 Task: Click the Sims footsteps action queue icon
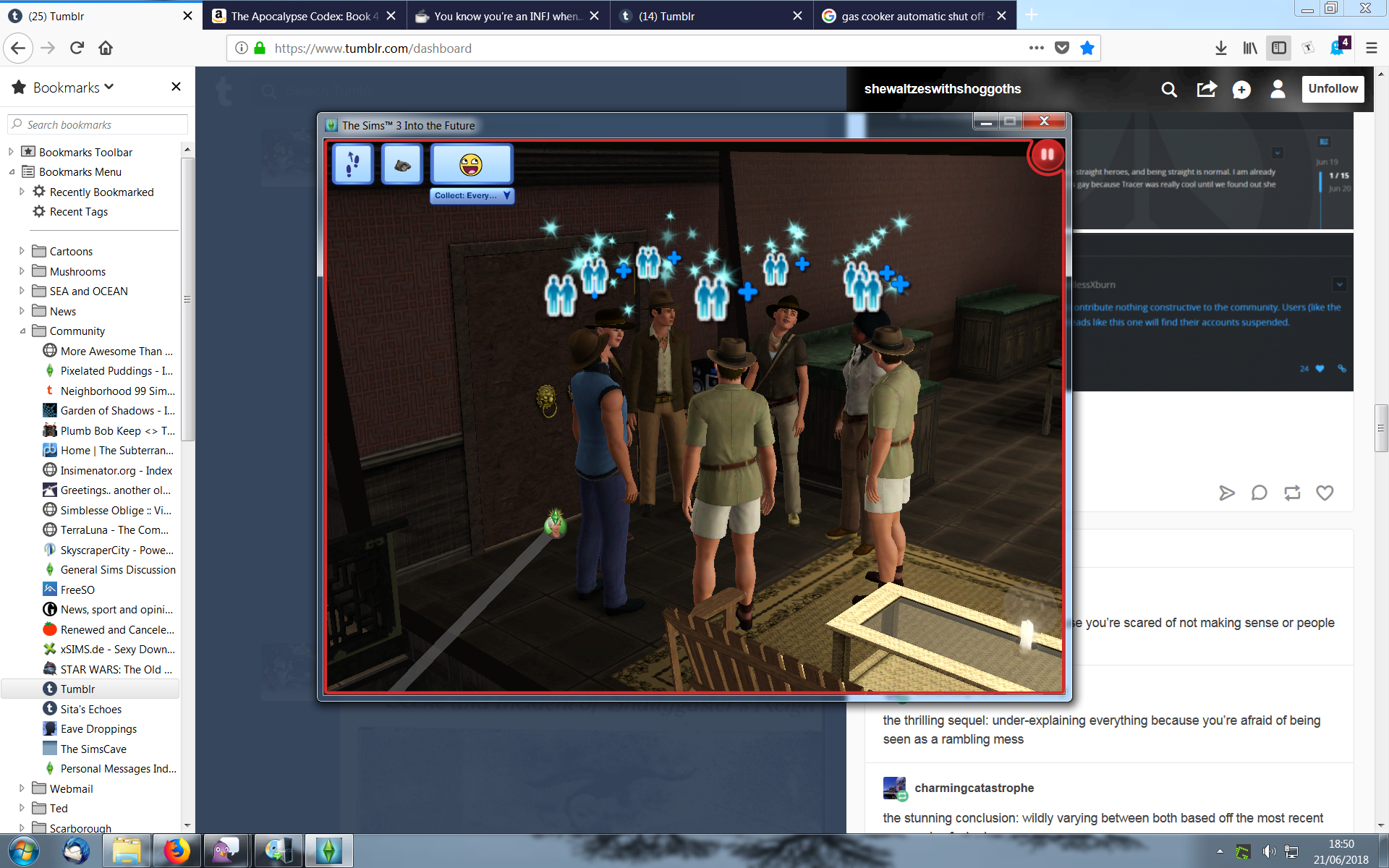[353, 164]
